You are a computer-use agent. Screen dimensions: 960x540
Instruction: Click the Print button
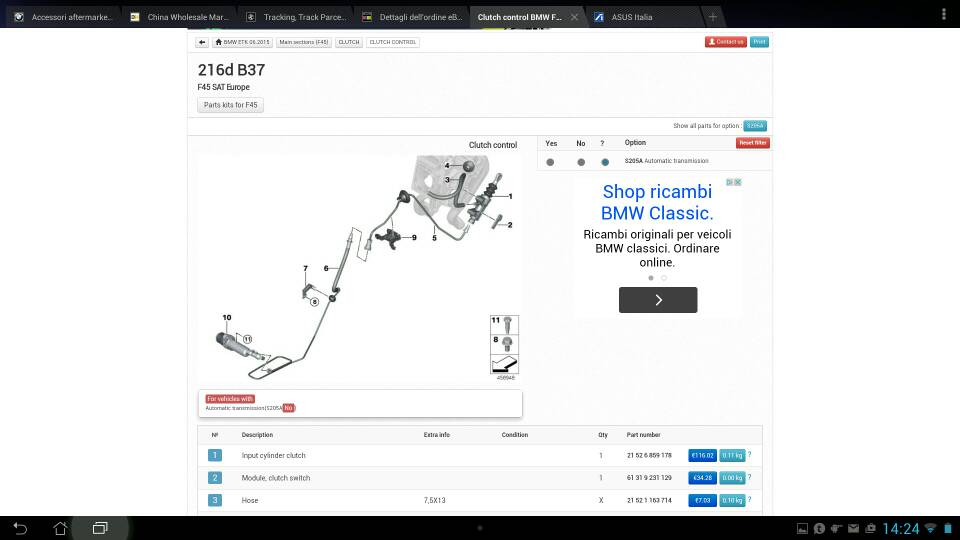759,42
